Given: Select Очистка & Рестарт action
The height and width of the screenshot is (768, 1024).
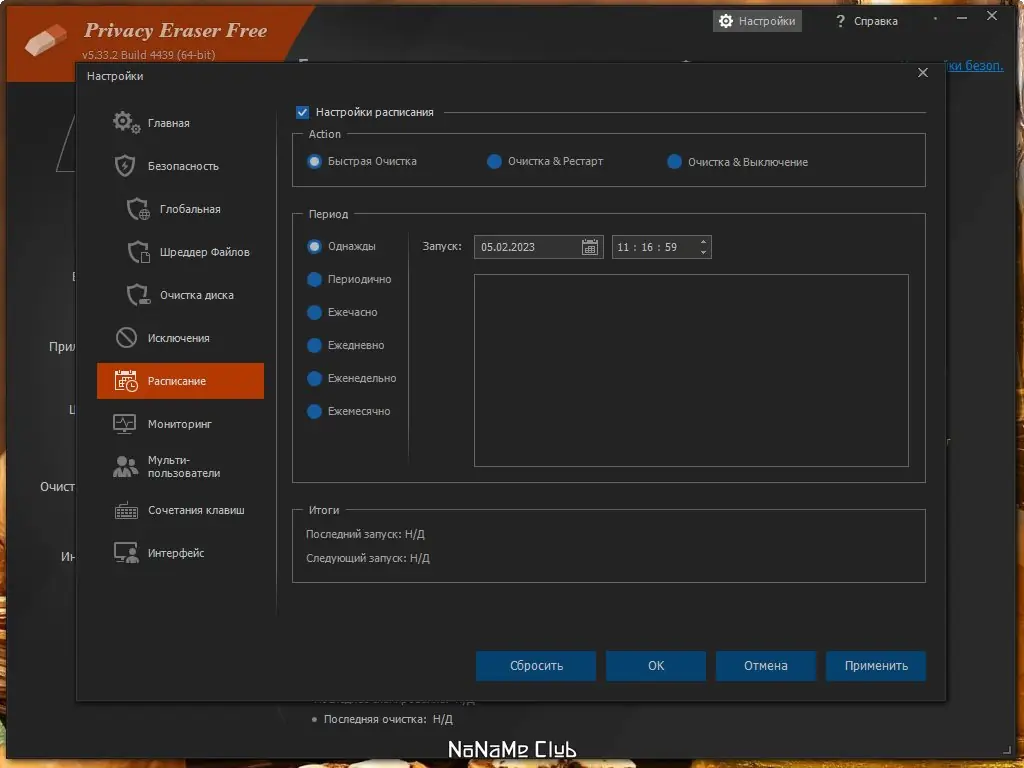Looking at the screenshot, I should click(x=545, y=161).
